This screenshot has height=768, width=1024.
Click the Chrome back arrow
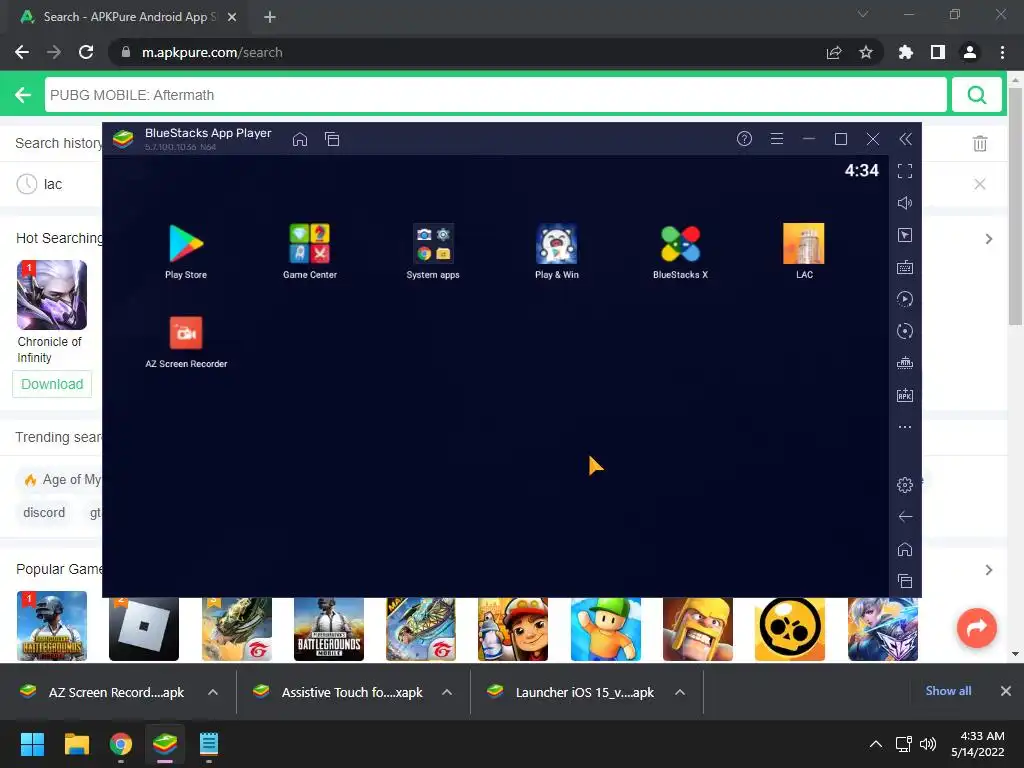(22, 52)
